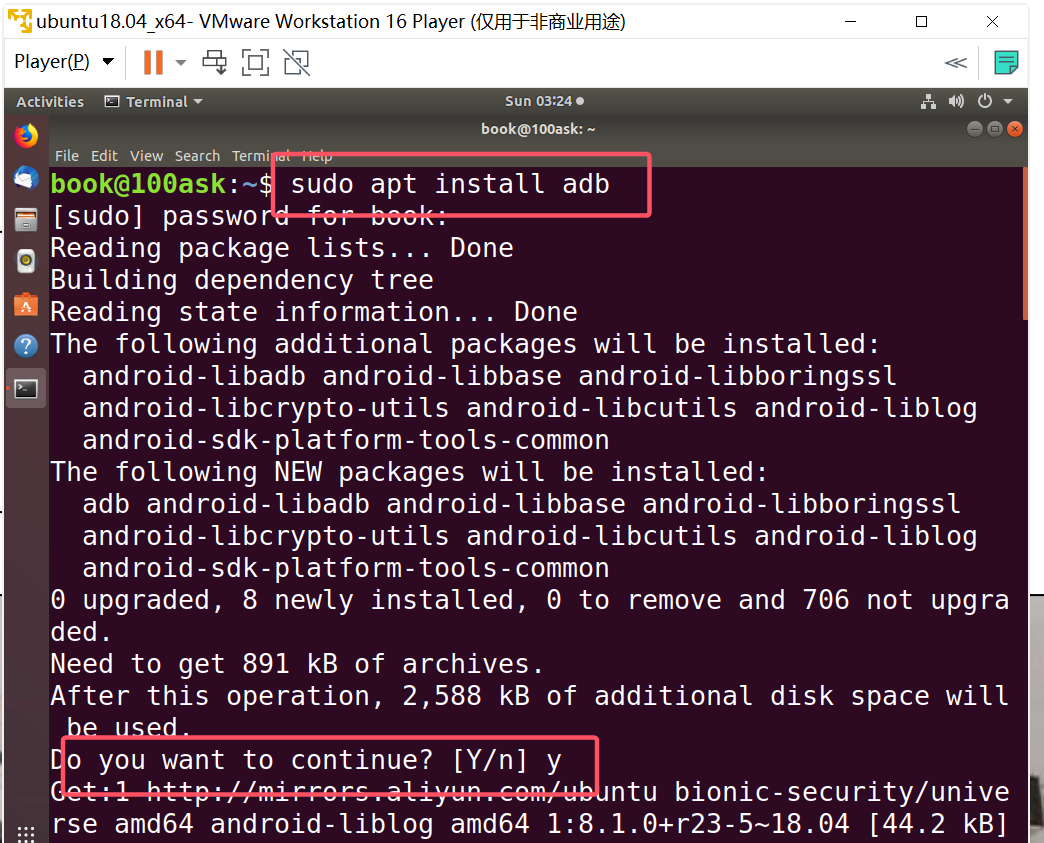Click the mirrors.aliyun.com URL line
The height and width of the screenshot is (843, 1044).
coord(530,792)
